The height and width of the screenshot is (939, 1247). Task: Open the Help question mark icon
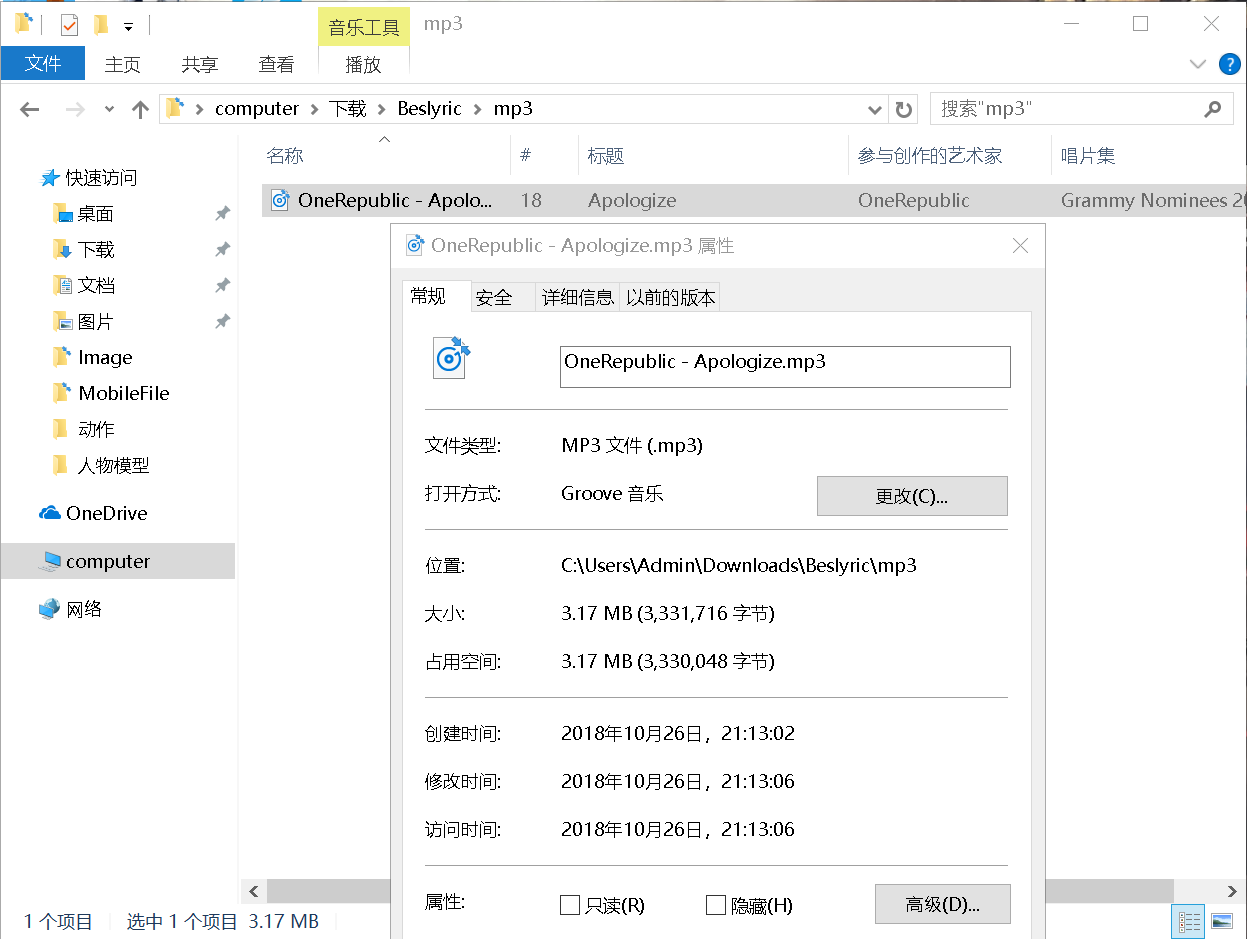pos(1229,65)
